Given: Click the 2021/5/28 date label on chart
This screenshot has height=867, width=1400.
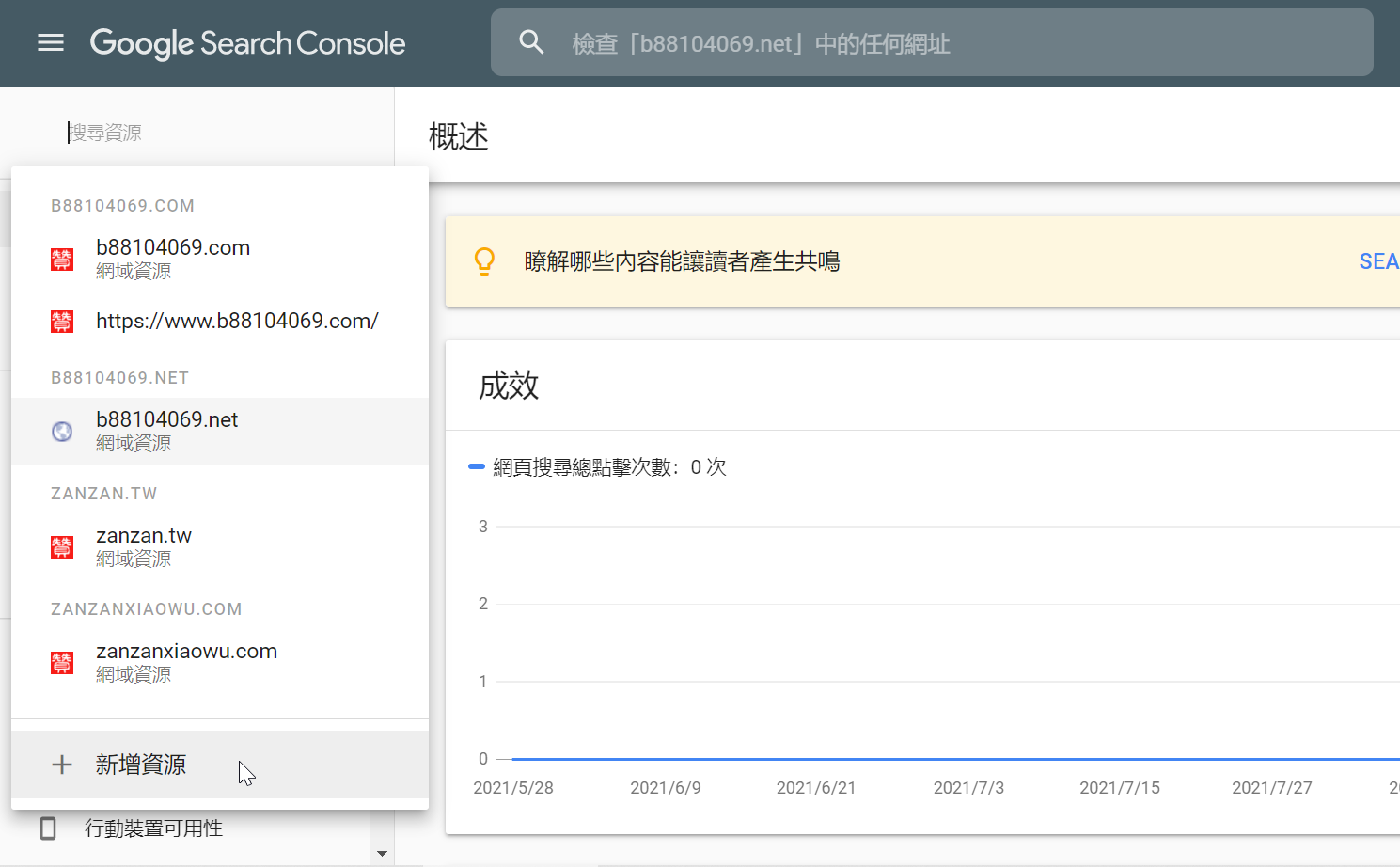Looking at the screenshot, I should click(x=513, y=788).
